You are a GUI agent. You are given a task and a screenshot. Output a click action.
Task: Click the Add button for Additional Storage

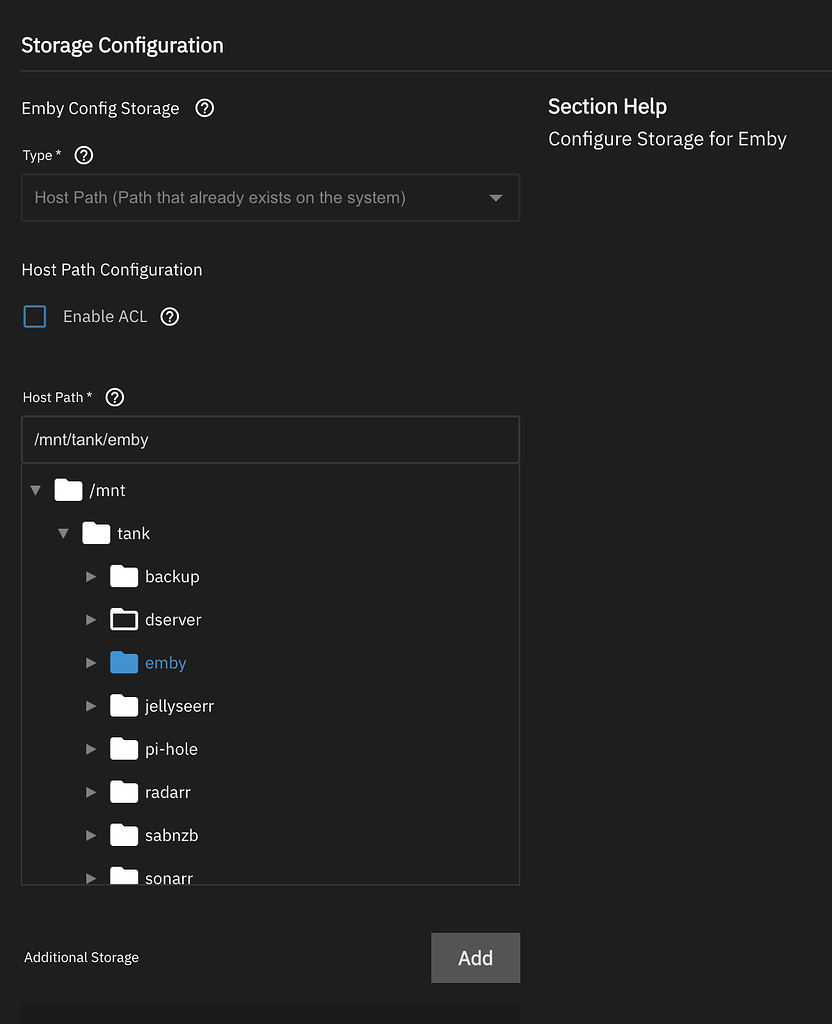(475, 957)
